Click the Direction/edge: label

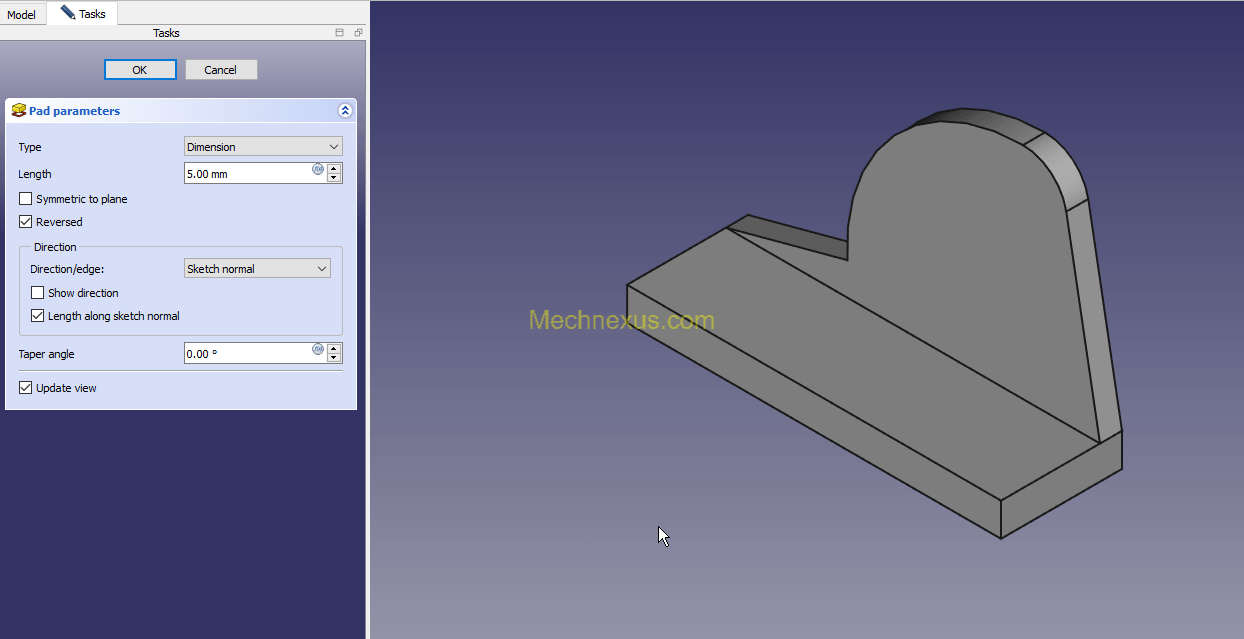pos(67,269)
